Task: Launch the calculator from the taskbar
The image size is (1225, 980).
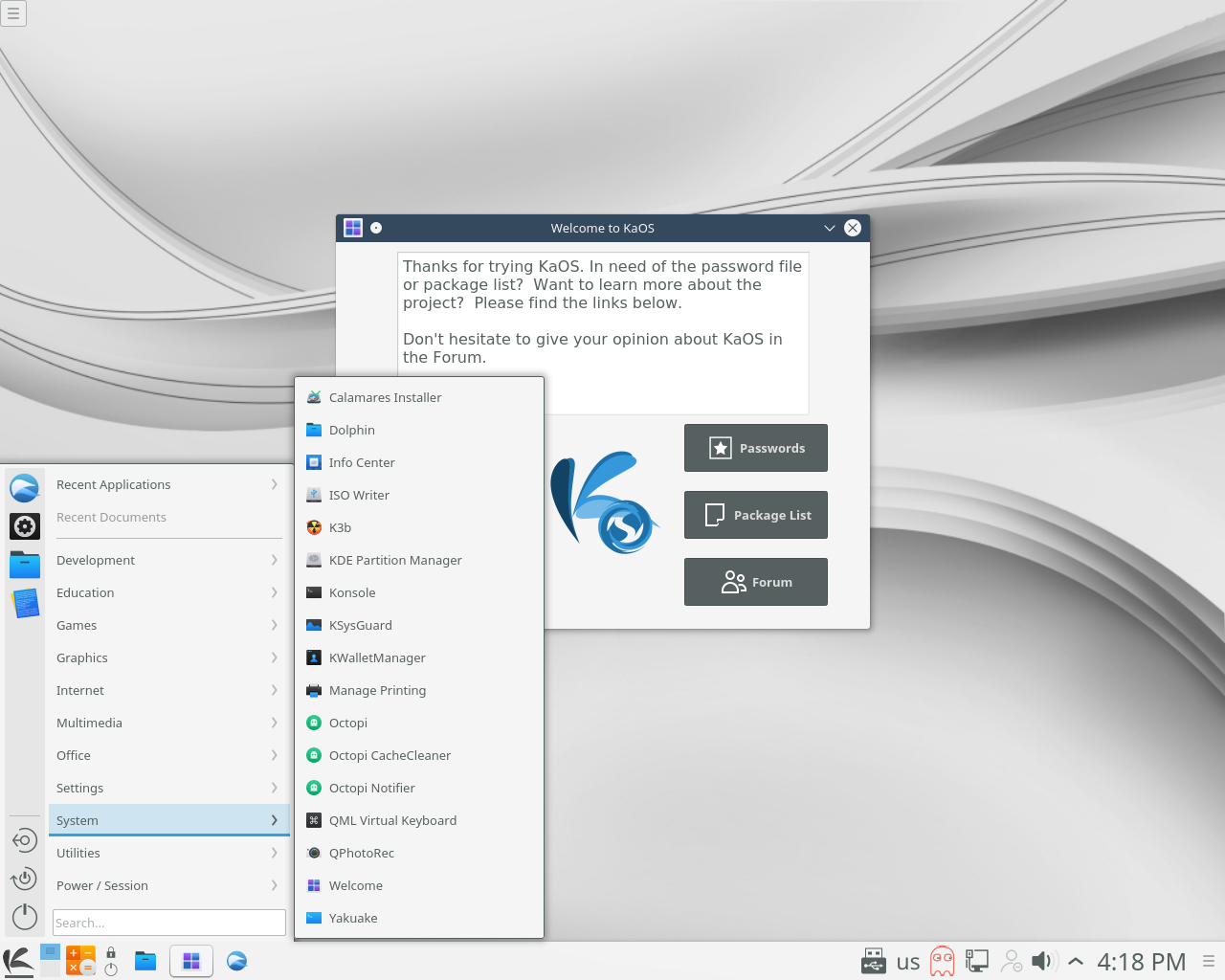Action: point(80,961)
